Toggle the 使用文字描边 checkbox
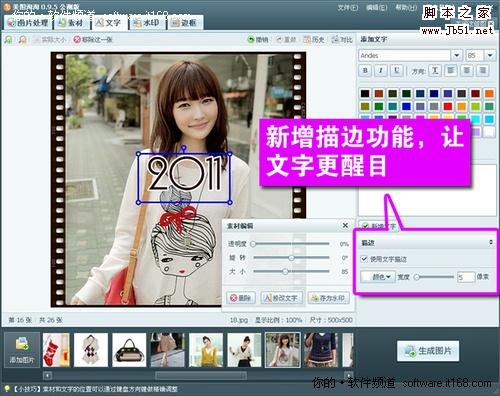This screenshot has width=500, height=396. tap(365, 259)
